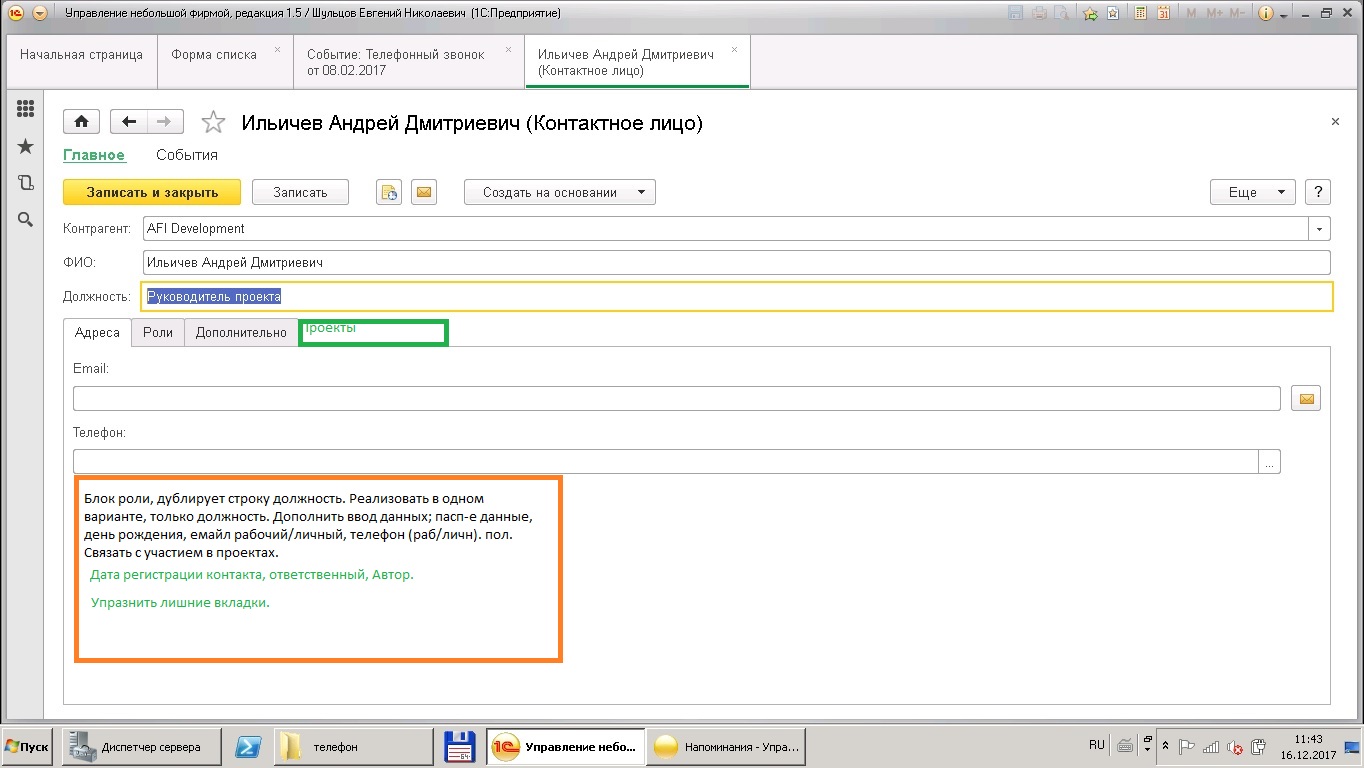
Task: Open favorites star in left sidebar
Action: [x=25, y=147]
